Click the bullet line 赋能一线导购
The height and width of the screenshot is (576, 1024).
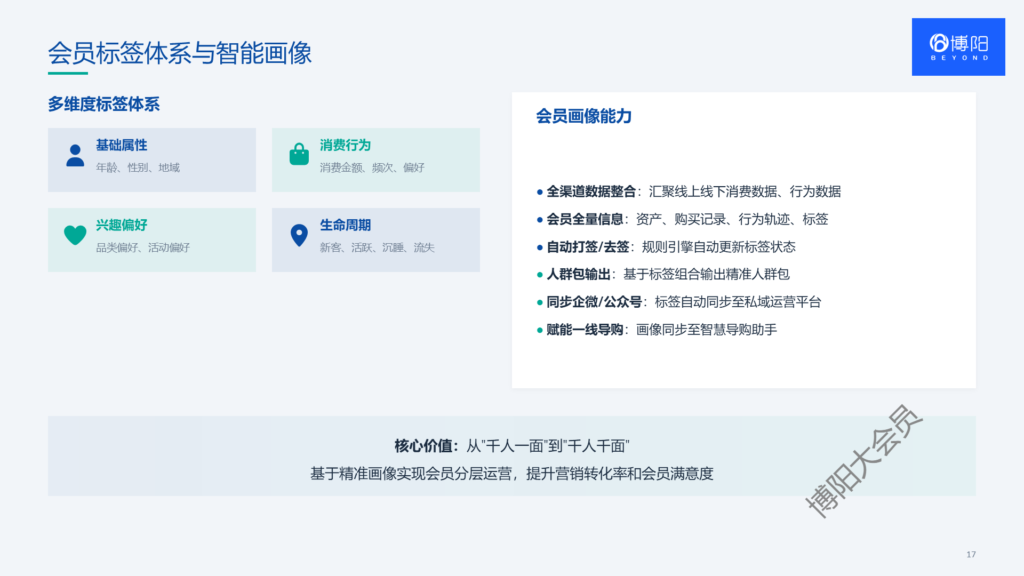coord(657,330)
